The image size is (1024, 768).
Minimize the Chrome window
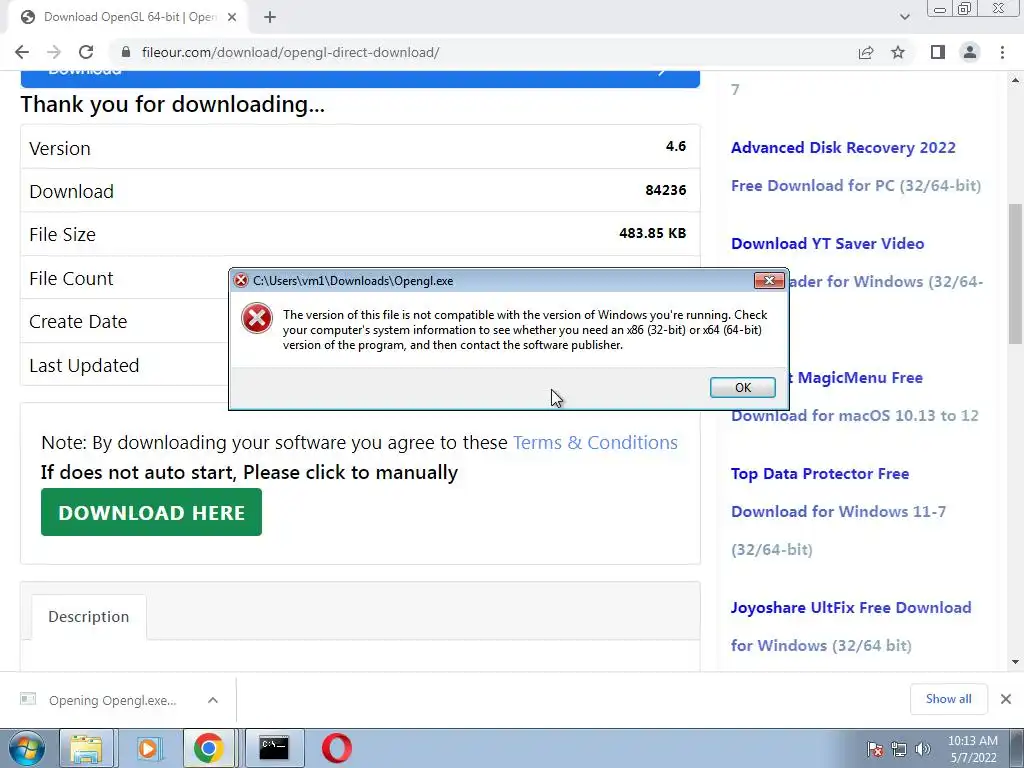pyautogui.click(x=940, y=9)
